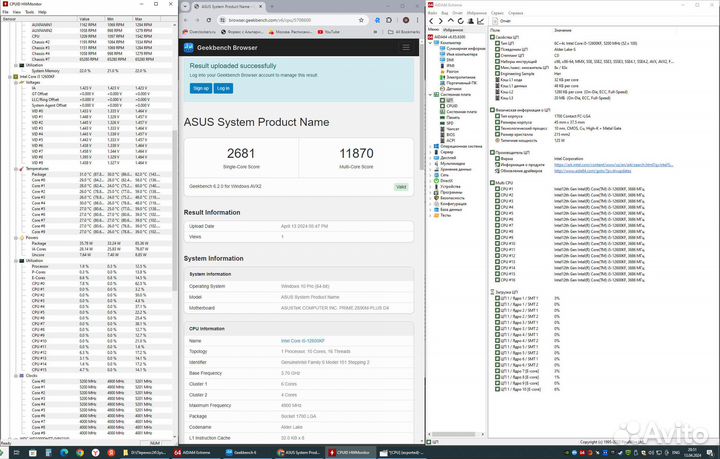720x459 pixels.
Task: Launch Google Chrome from the taskbar
Action: coord(80,453)
